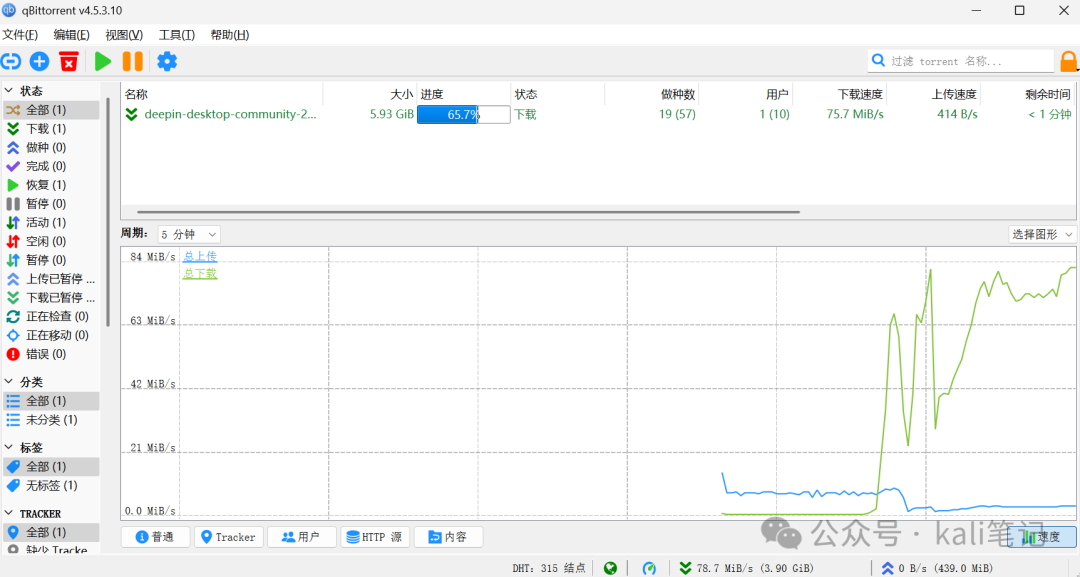
Task: Select 未分类 (1) category filter
Action: coord(51,419)
